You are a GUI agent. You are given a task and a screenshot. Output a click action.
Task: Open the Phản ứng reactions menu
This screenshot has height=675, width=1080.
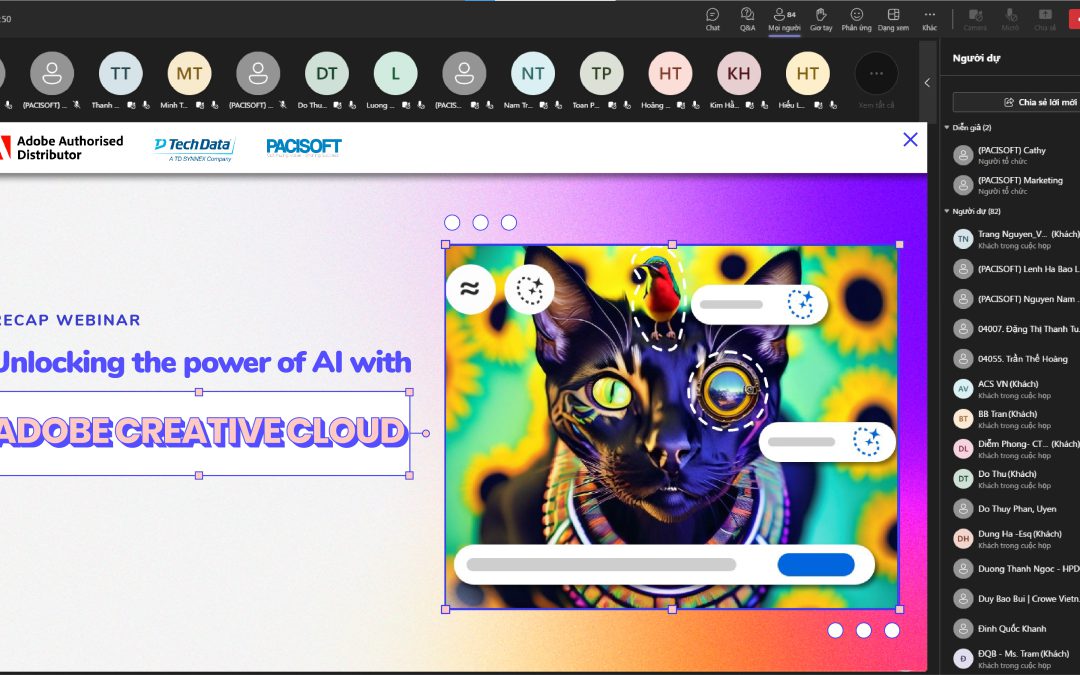[856, 19]
